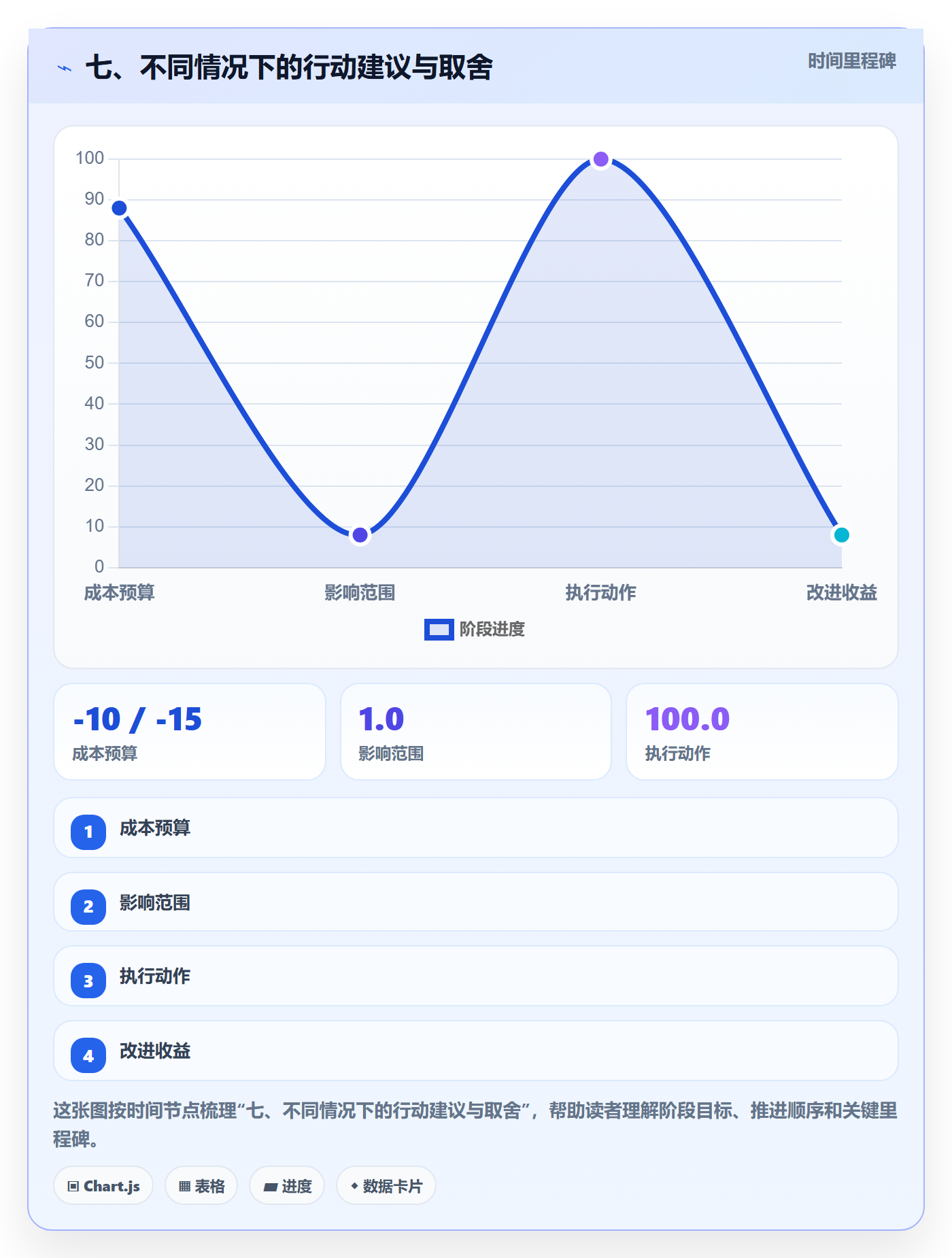The width and height of the screenshot is (952, 1258).
Task: Toggle the 阶段进度 legend swatch
Action: point(439,630)
